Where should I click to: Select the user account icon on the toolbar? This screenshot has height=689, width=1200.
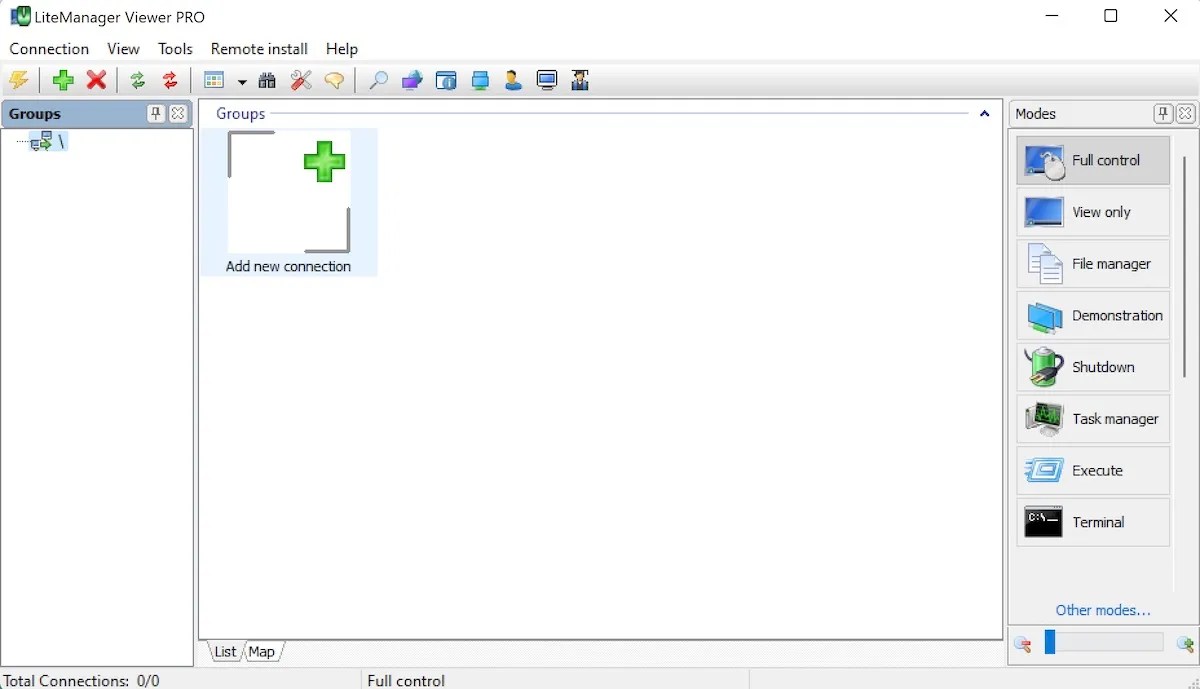point(513,80)
